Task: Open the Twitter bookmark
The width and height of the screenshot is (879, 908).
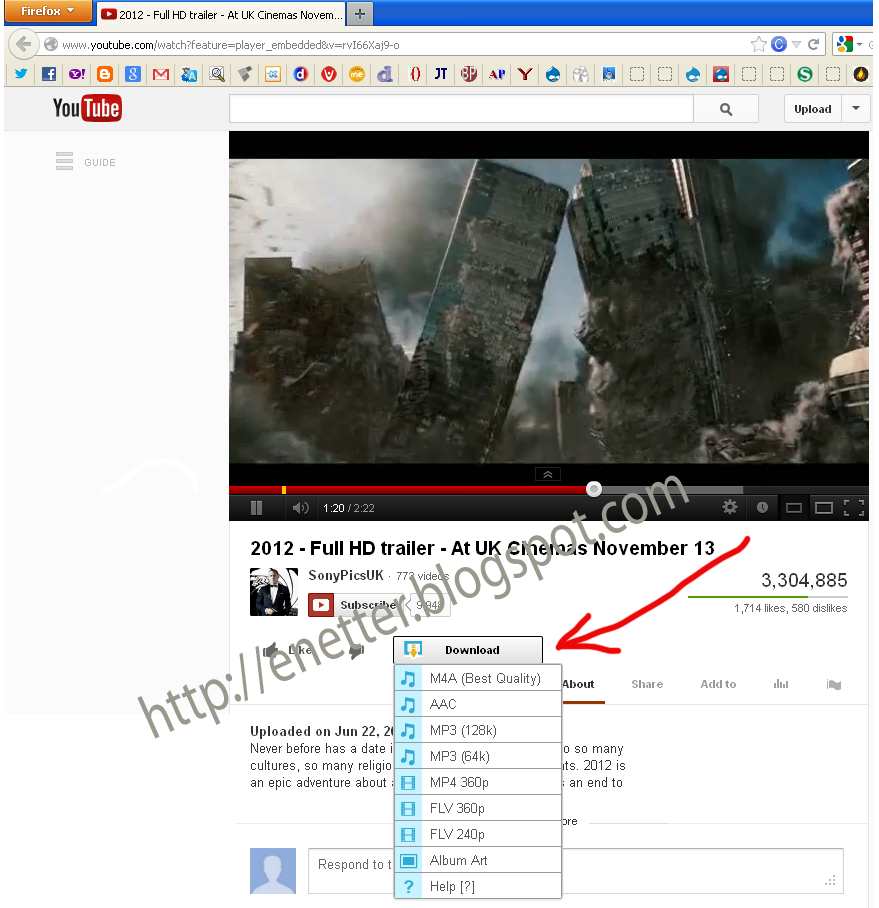Action: tap(21, 74)
